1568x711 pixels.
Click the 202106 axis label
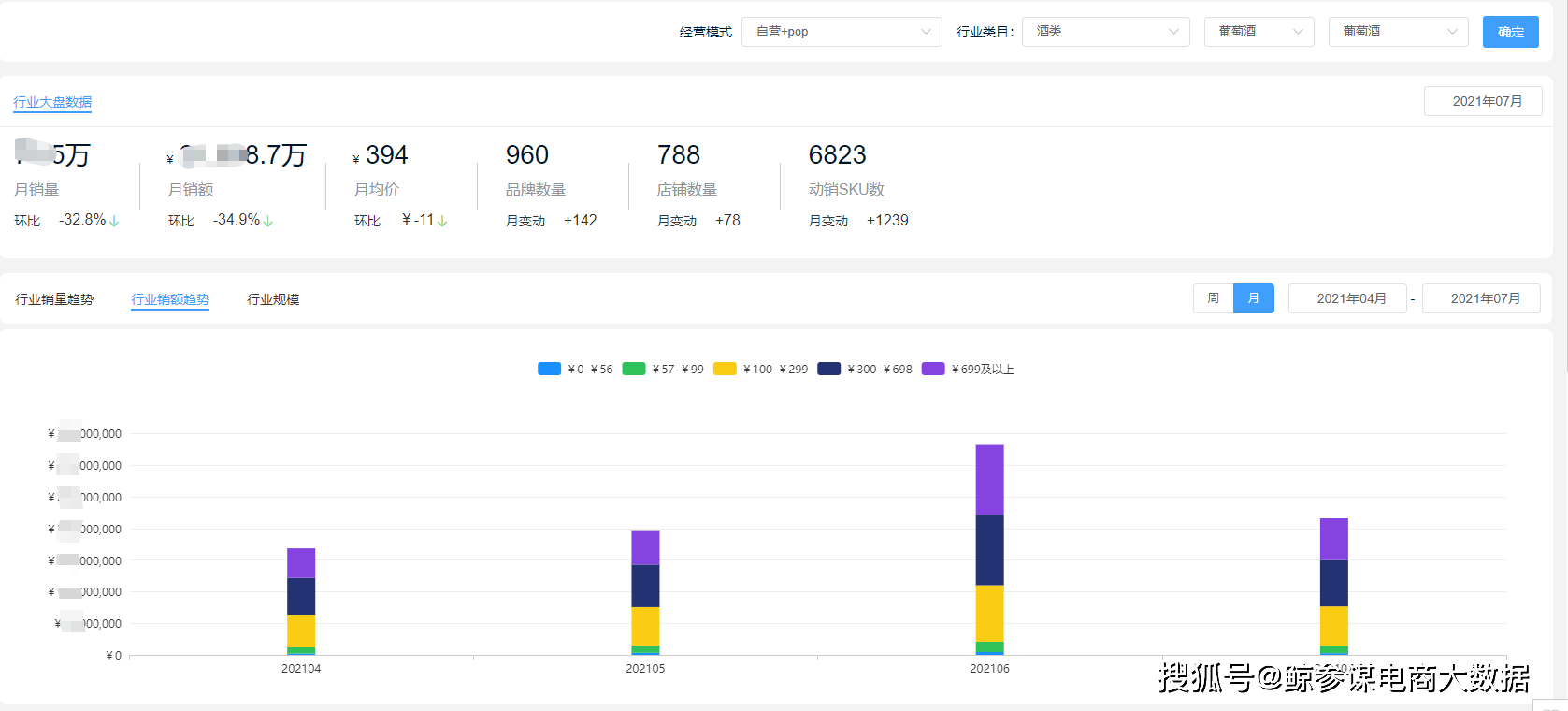click(x=989, y=669)
